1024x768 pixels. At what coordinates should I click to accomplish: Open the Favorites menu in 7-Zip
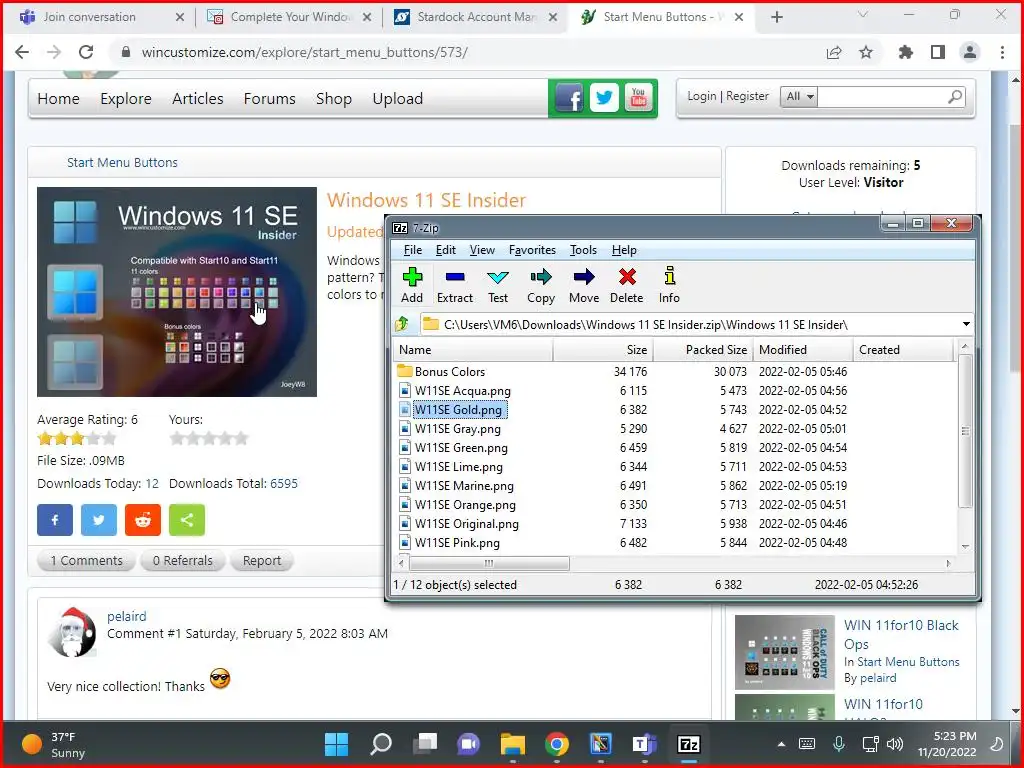click(532, 250)
